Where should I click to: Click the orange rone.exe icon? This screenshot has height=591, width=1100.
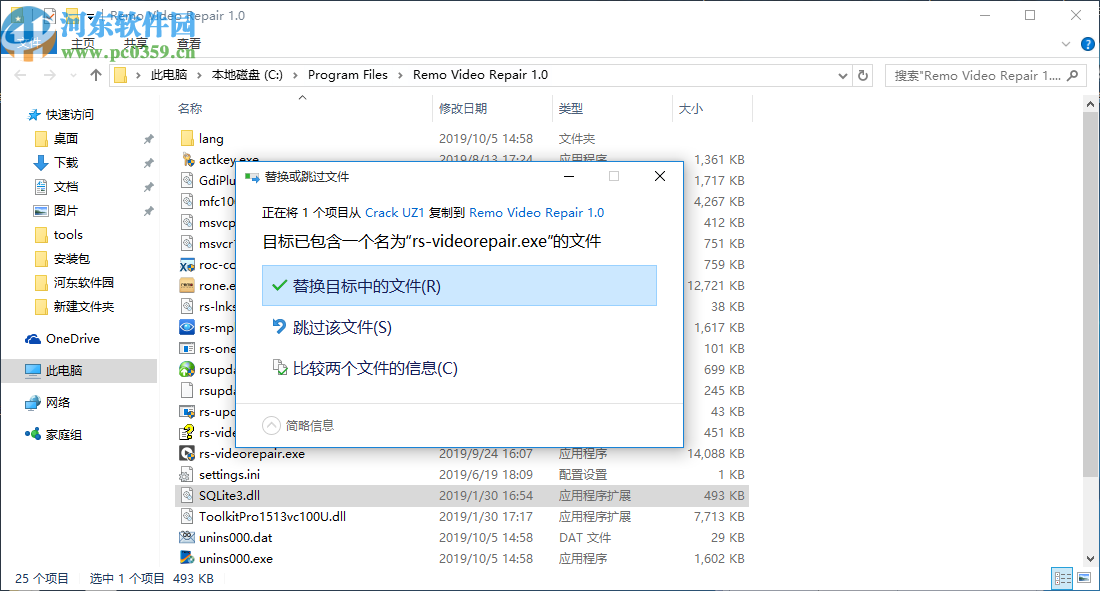click(185, 285)
